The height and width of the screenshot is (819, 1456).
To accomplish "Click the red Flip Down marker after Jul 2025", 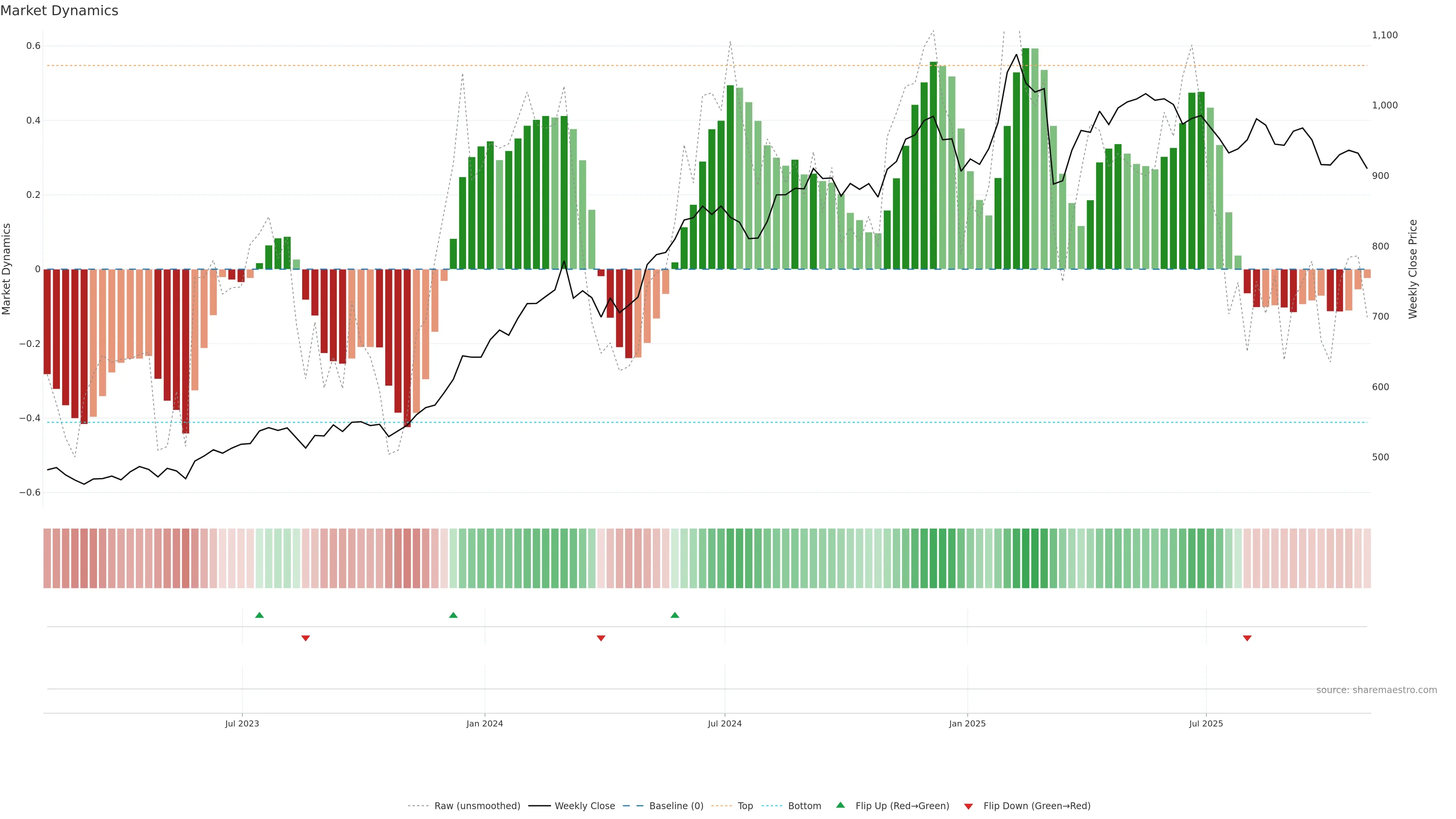I will (x=1247, y=638).
